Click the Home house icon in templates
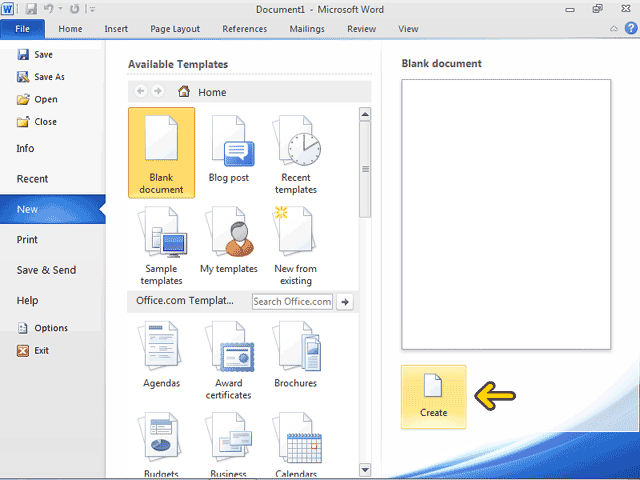 click(x=184, y=91)
